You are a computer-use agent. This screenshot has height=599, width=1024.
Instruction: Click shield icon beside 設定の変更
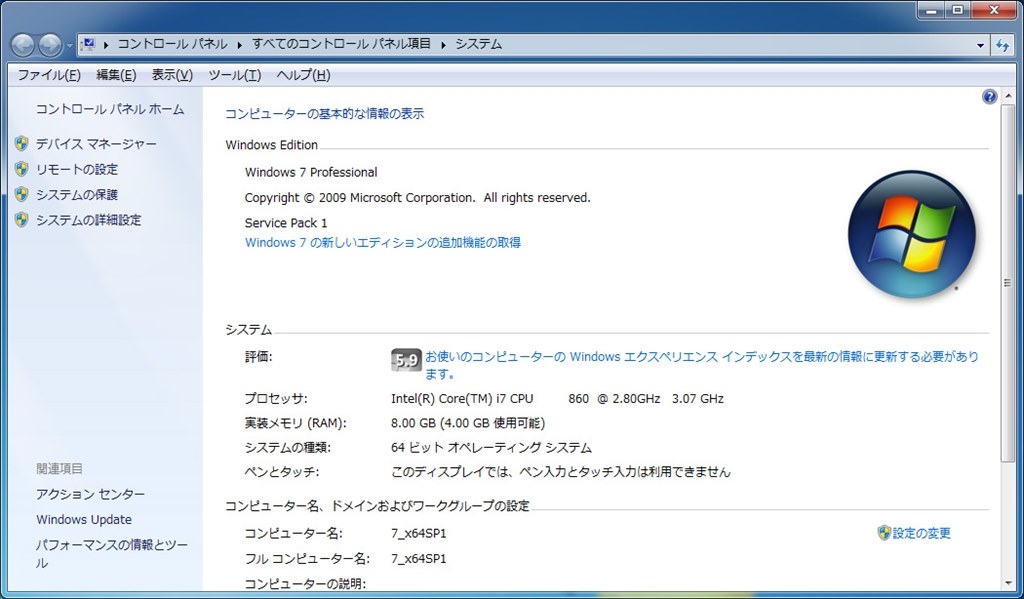coord(884,533)
